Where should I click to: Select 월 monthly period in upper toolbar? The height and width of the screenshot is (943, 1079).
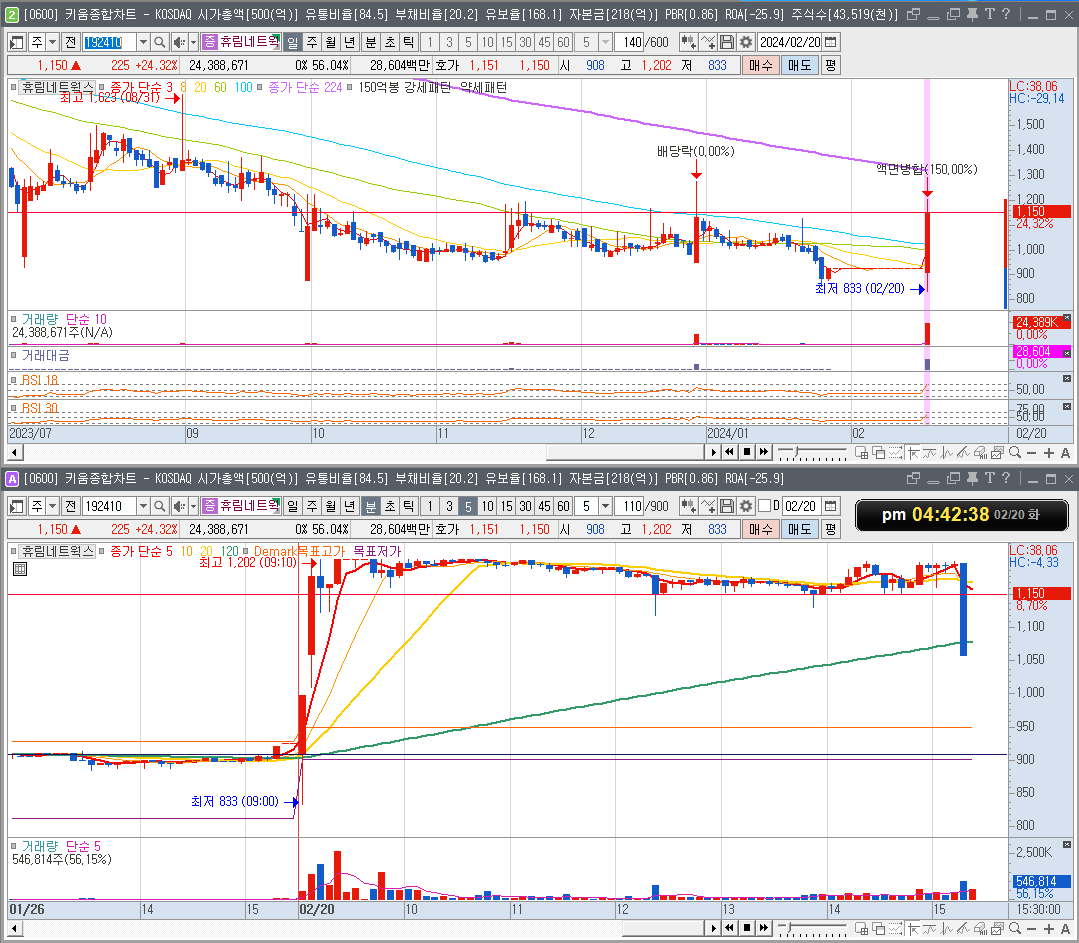tap(331, 43)
